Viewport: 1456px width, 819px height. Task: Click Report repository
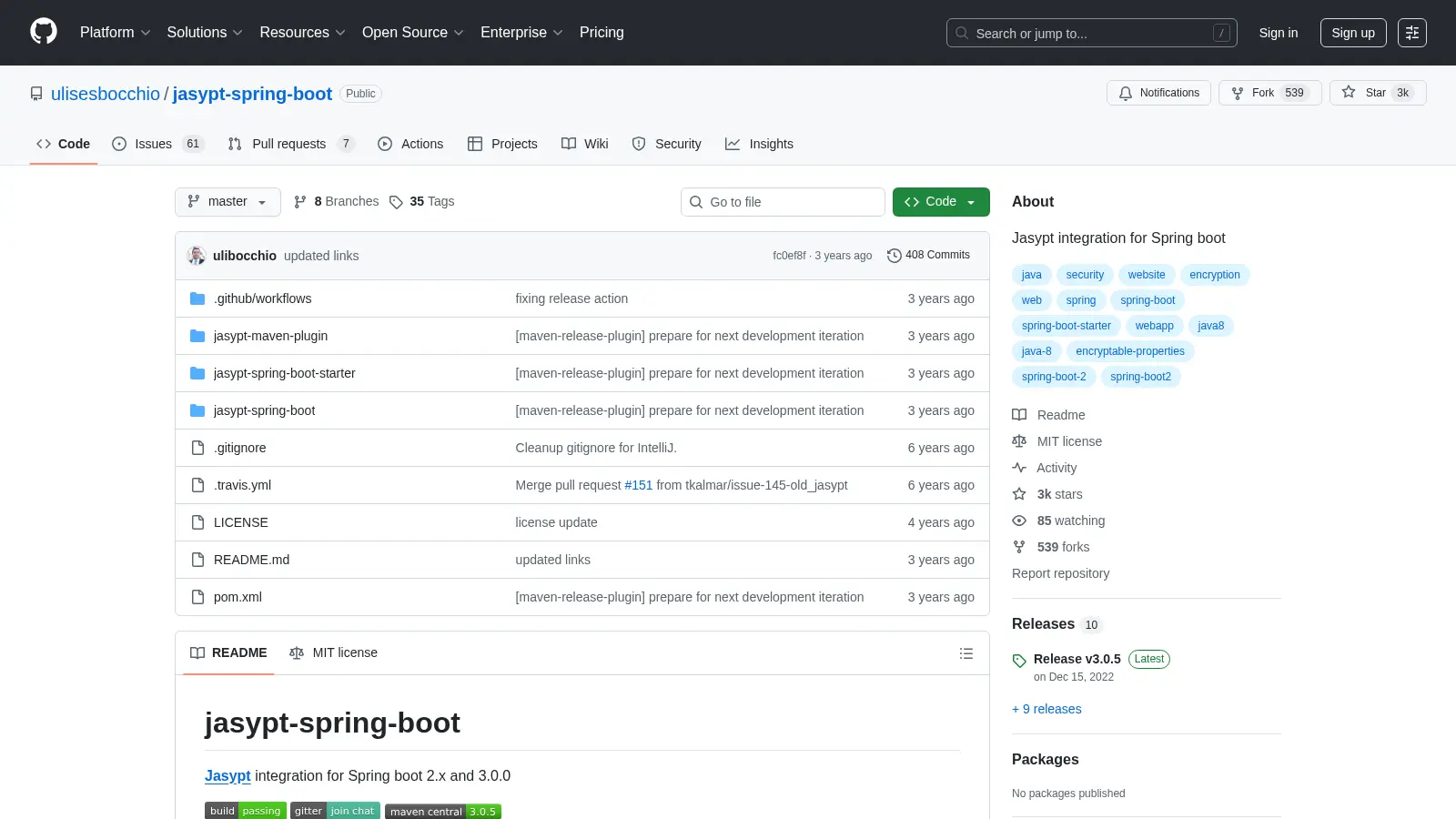(1060, 573)
